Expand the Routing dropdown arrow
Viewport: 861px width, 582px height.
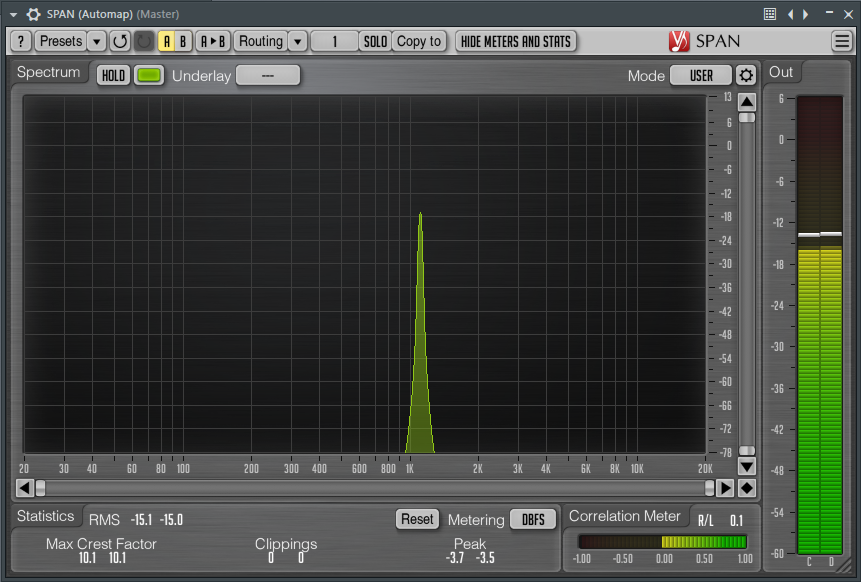298,41
